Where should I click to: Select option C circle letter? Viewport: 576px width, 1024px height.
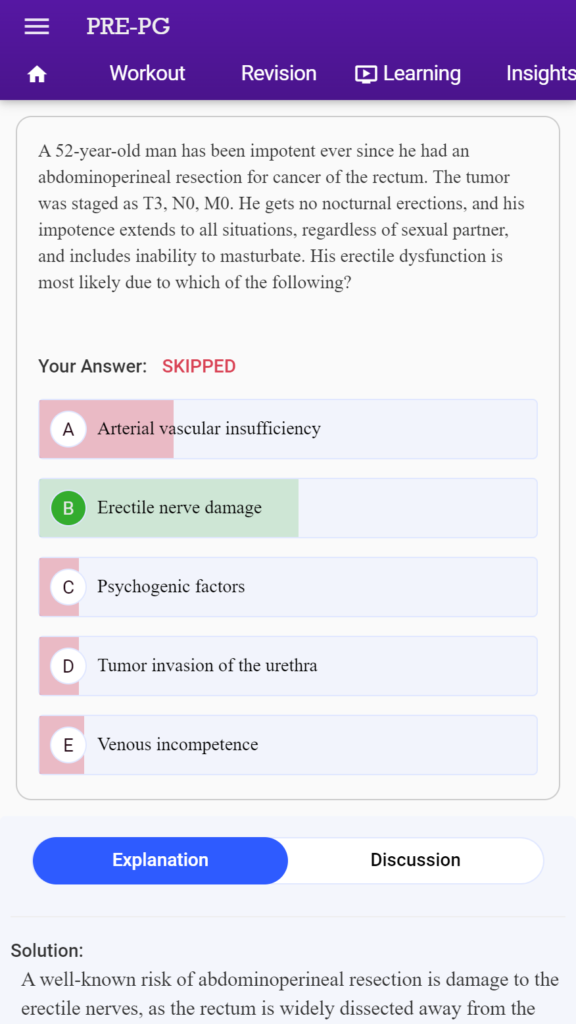tap(69, 587)
